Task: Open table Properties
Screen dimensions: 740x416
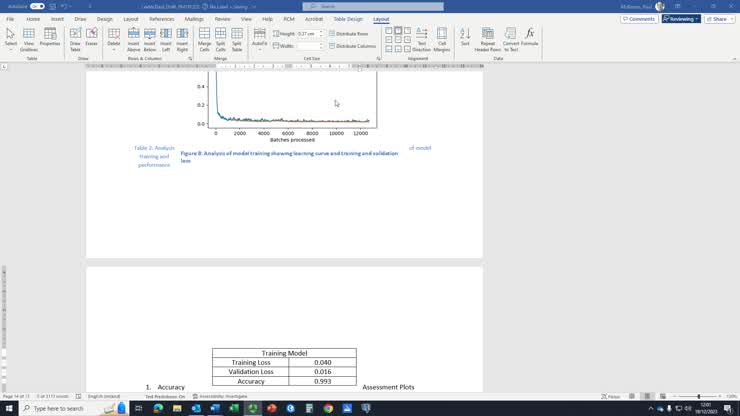Action: (x=49, y=38)
